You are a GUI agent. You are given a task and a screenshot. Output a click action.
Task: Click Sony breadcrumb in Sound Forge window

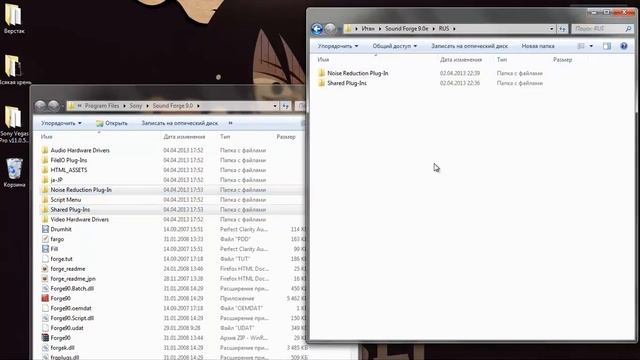pos(136,106)
